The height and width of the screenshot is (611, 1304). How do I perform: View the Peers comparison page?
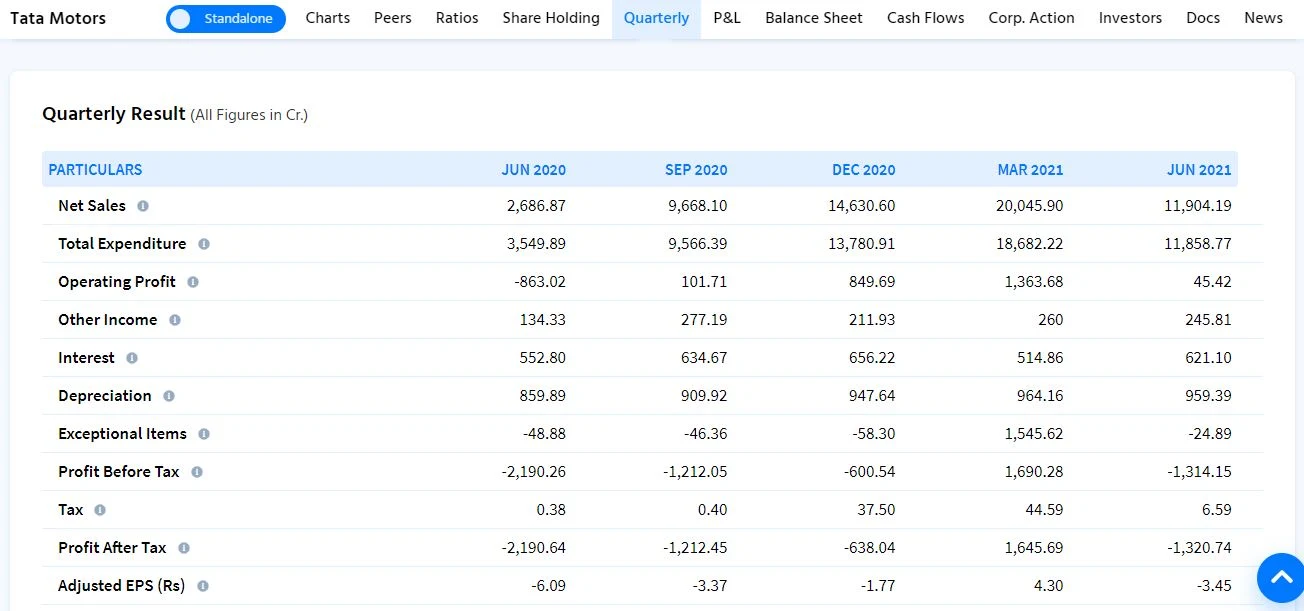[x=392, y=17]
